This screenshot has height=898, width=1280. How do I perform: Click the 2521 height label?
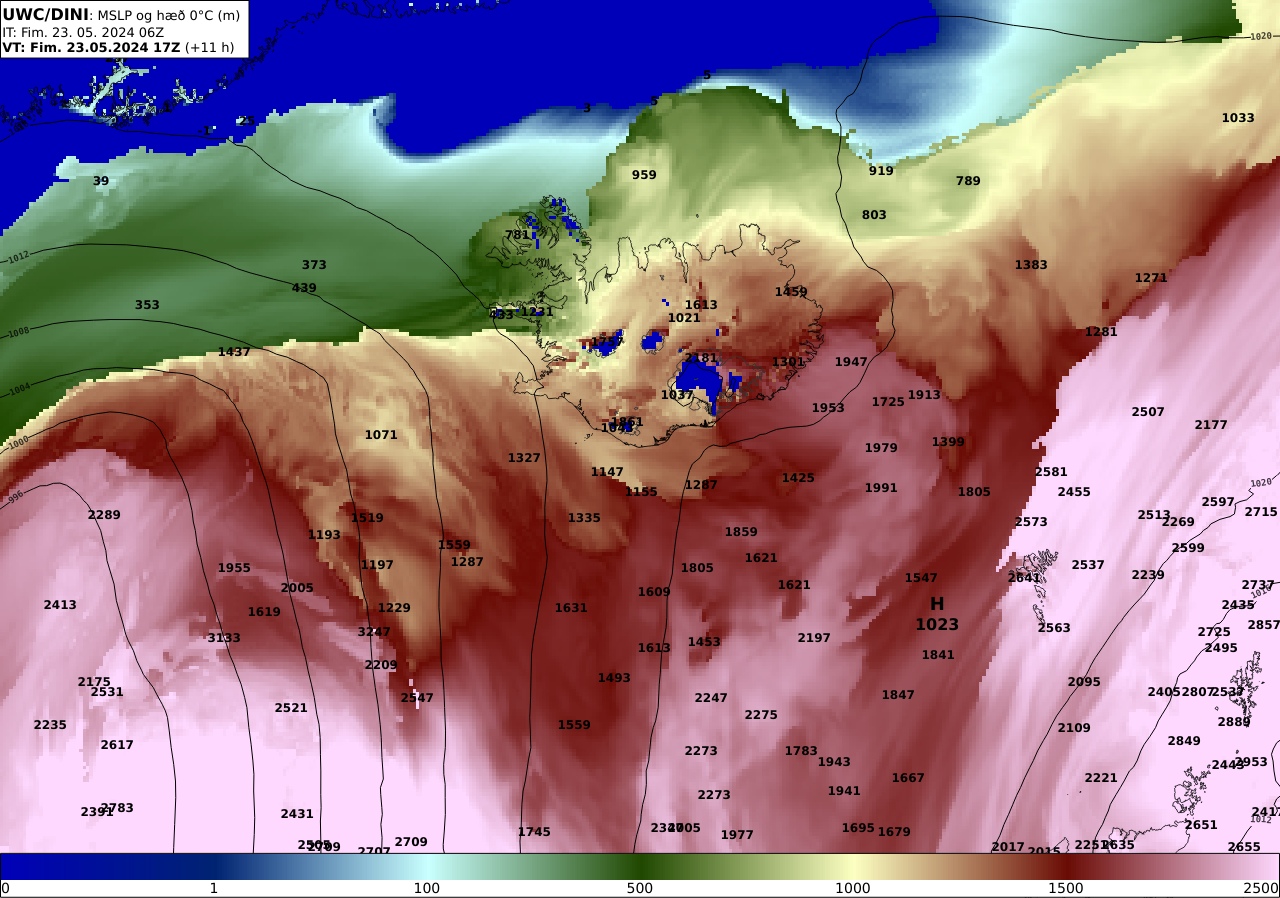[x=291, y=708]
